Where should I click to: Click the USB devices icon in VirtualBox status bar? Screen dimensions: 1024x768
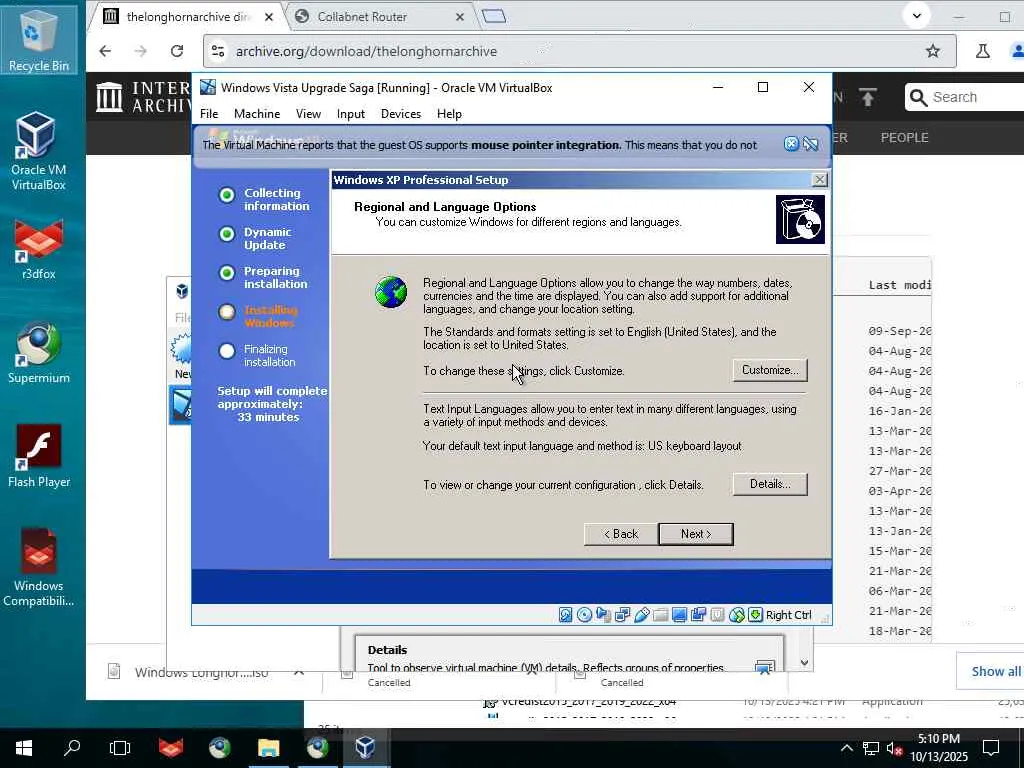tap(641, 615)
